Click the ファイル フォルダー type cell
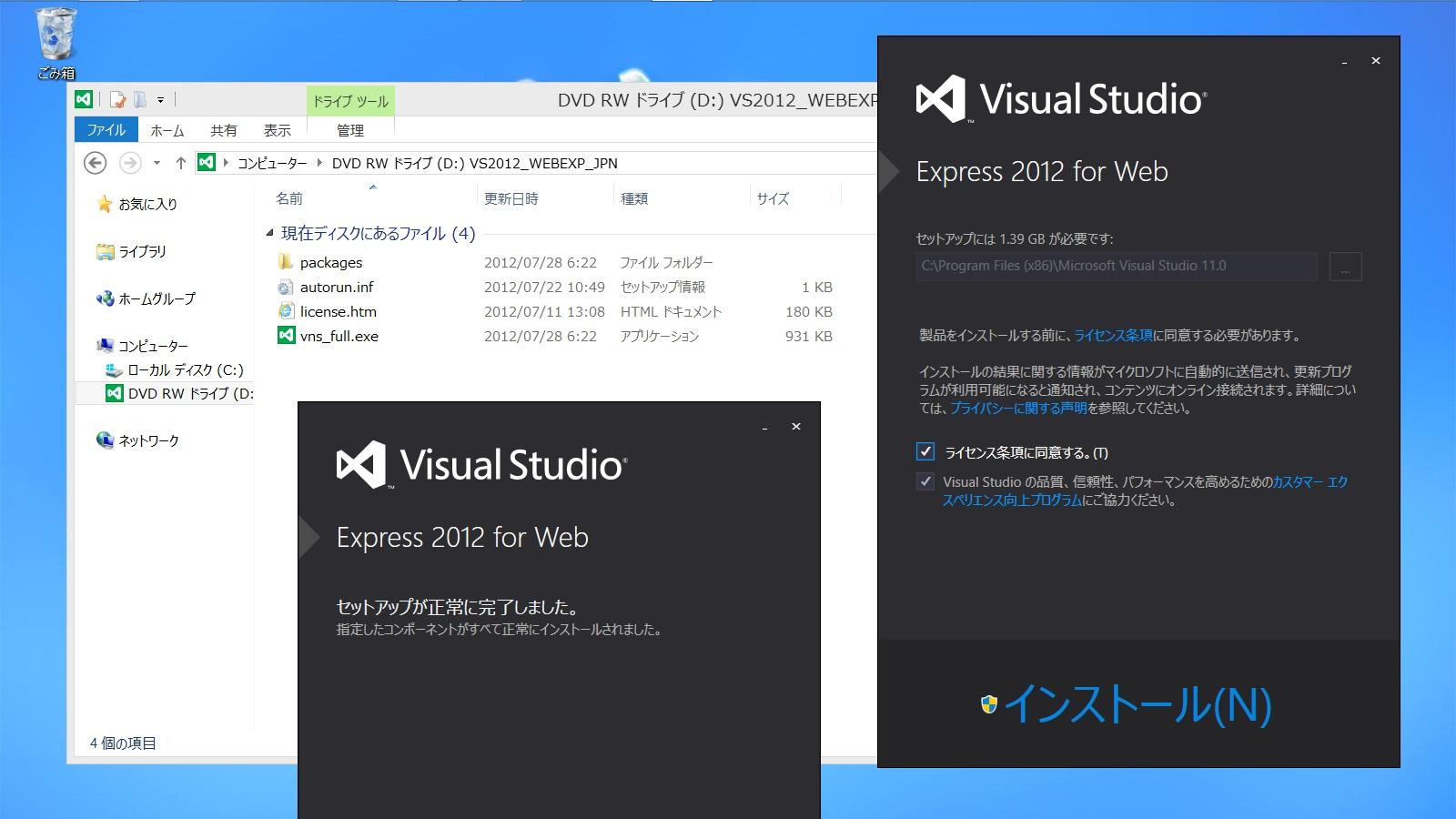 [x=666, y=262]
